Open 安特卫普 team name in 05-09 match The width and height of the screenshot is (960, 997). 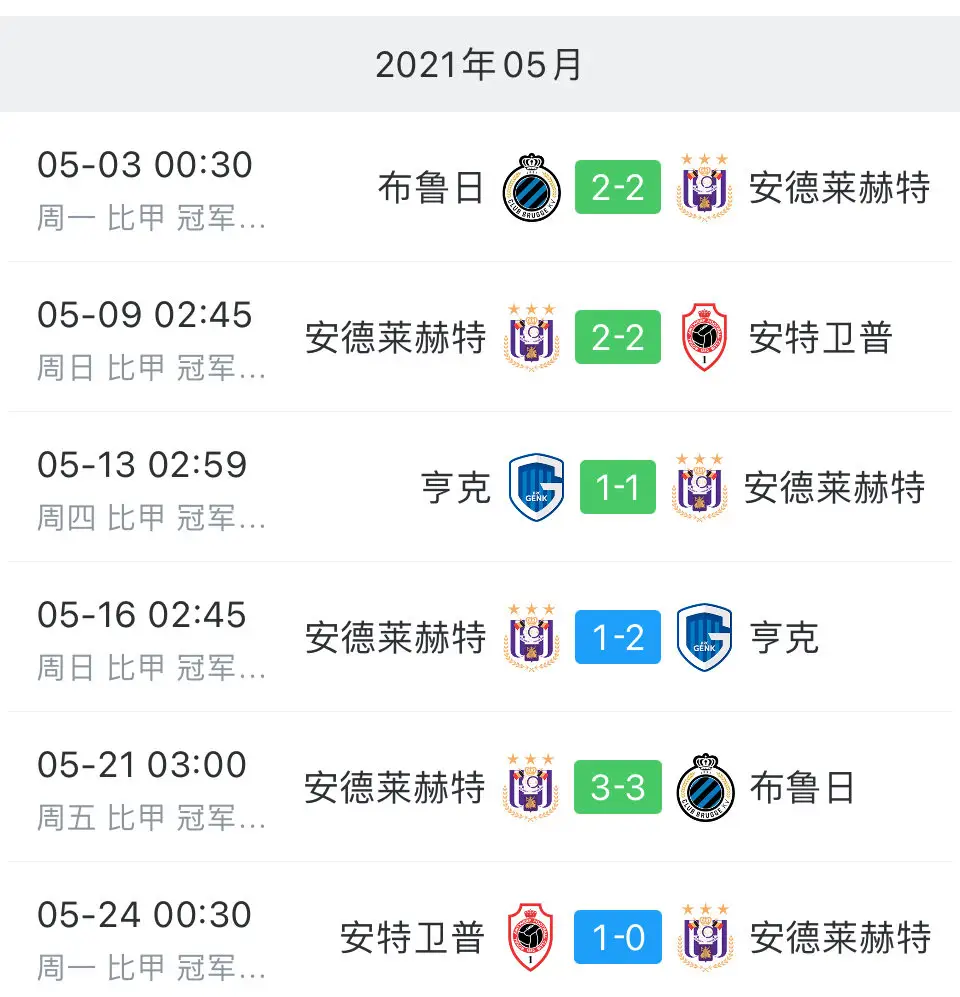[x=821, y=338]
